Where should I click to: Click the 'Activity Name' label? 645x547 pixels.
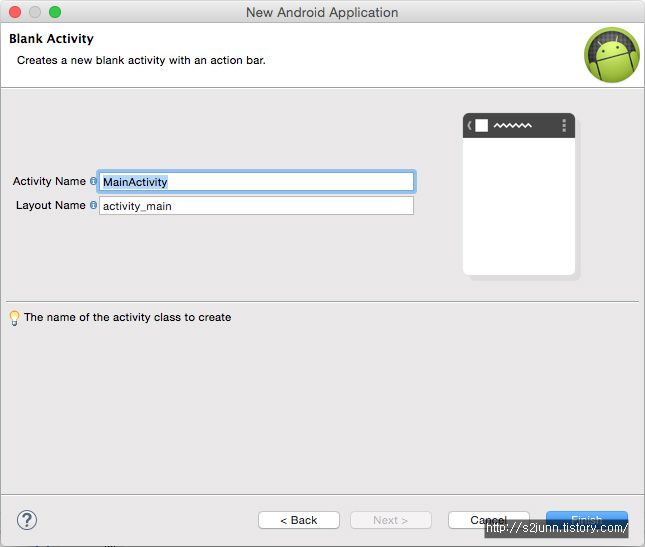tap(49, 181)
